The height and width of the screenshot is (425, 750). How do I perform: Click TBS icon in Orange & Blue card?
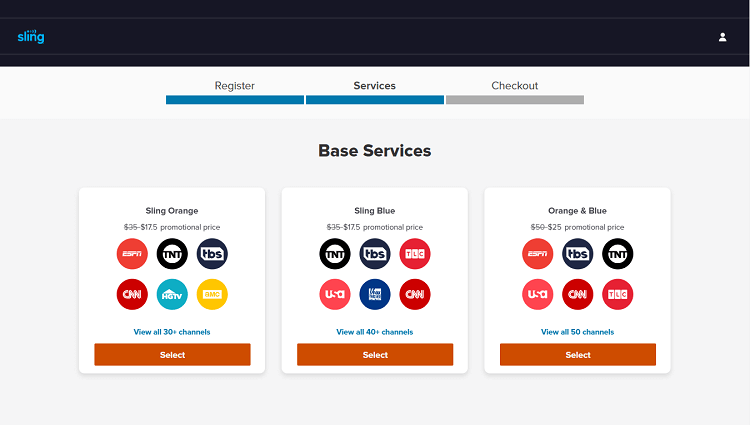pos(578,254)
